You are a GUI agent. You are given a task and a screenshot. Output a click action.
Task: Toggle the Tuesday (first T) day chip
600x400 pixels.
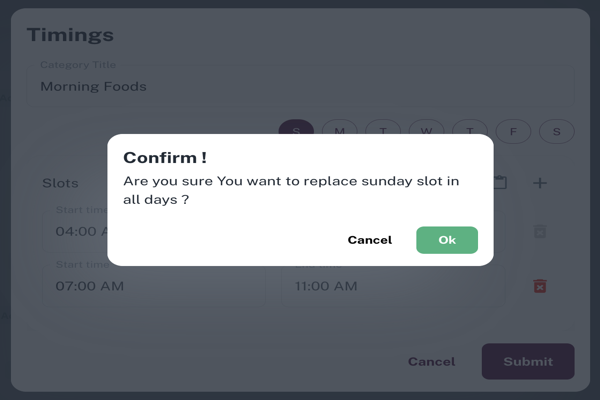point(382,131)
